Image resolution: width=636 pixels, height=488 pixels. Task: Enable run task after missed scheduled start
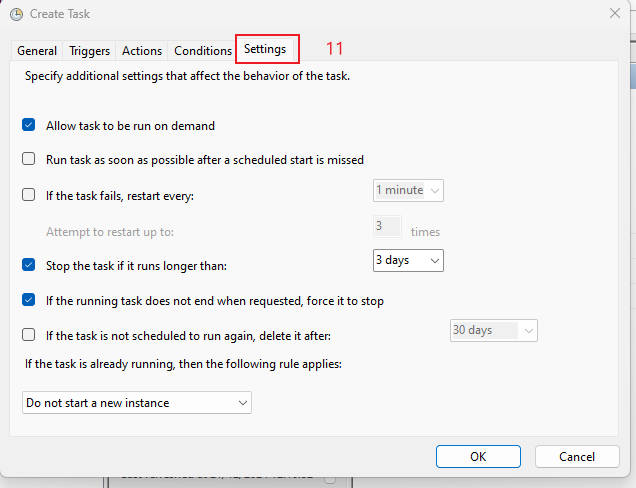click(29, 159)
